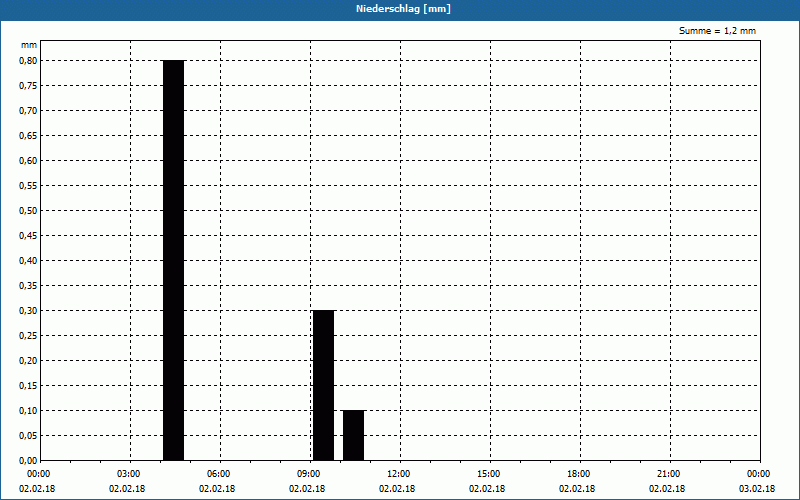
Task: Click the 0,15 y-axis value
Action: coord(28,386)
